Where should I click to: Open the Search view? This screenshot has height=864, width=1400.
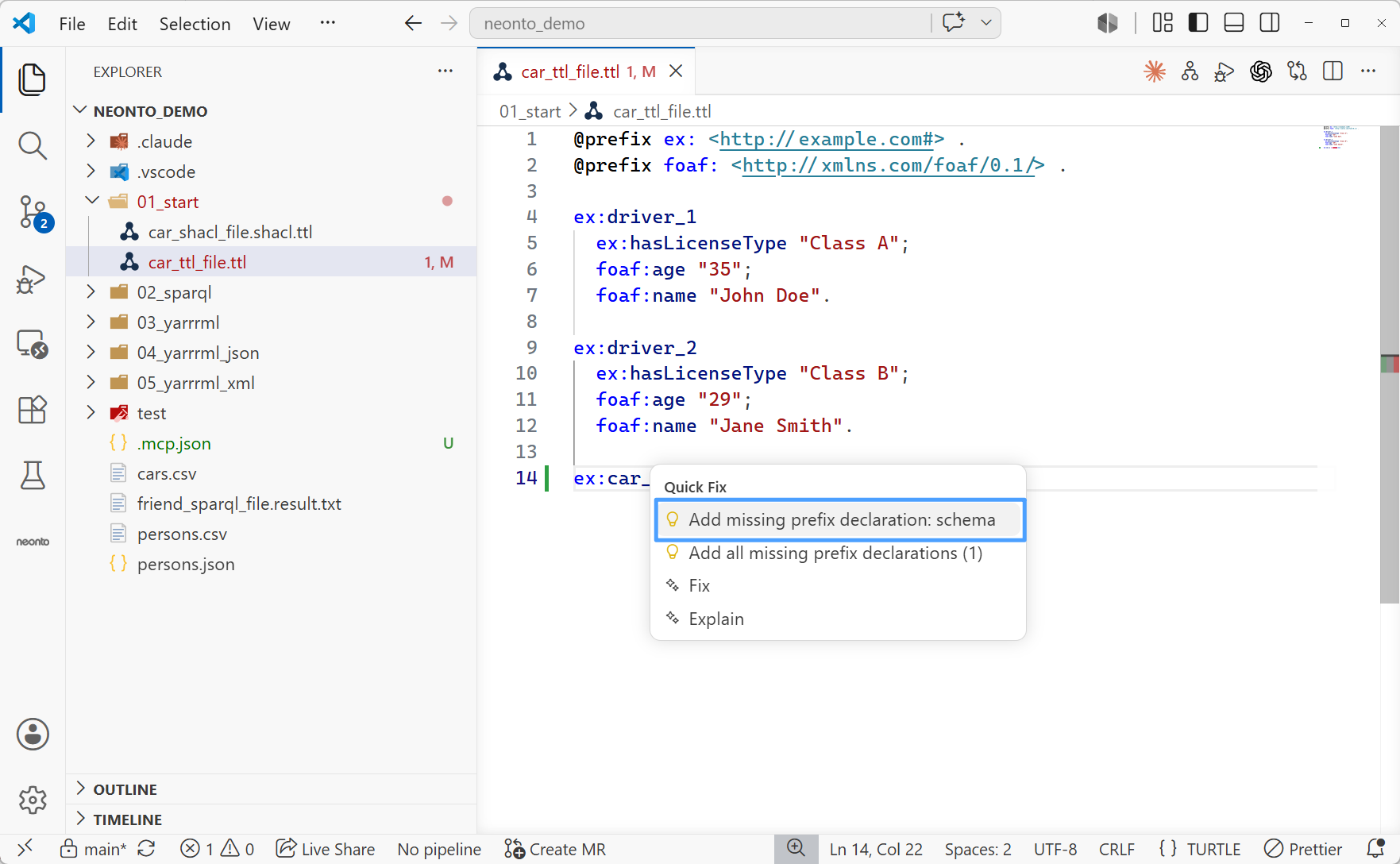[x=33, y=145]
